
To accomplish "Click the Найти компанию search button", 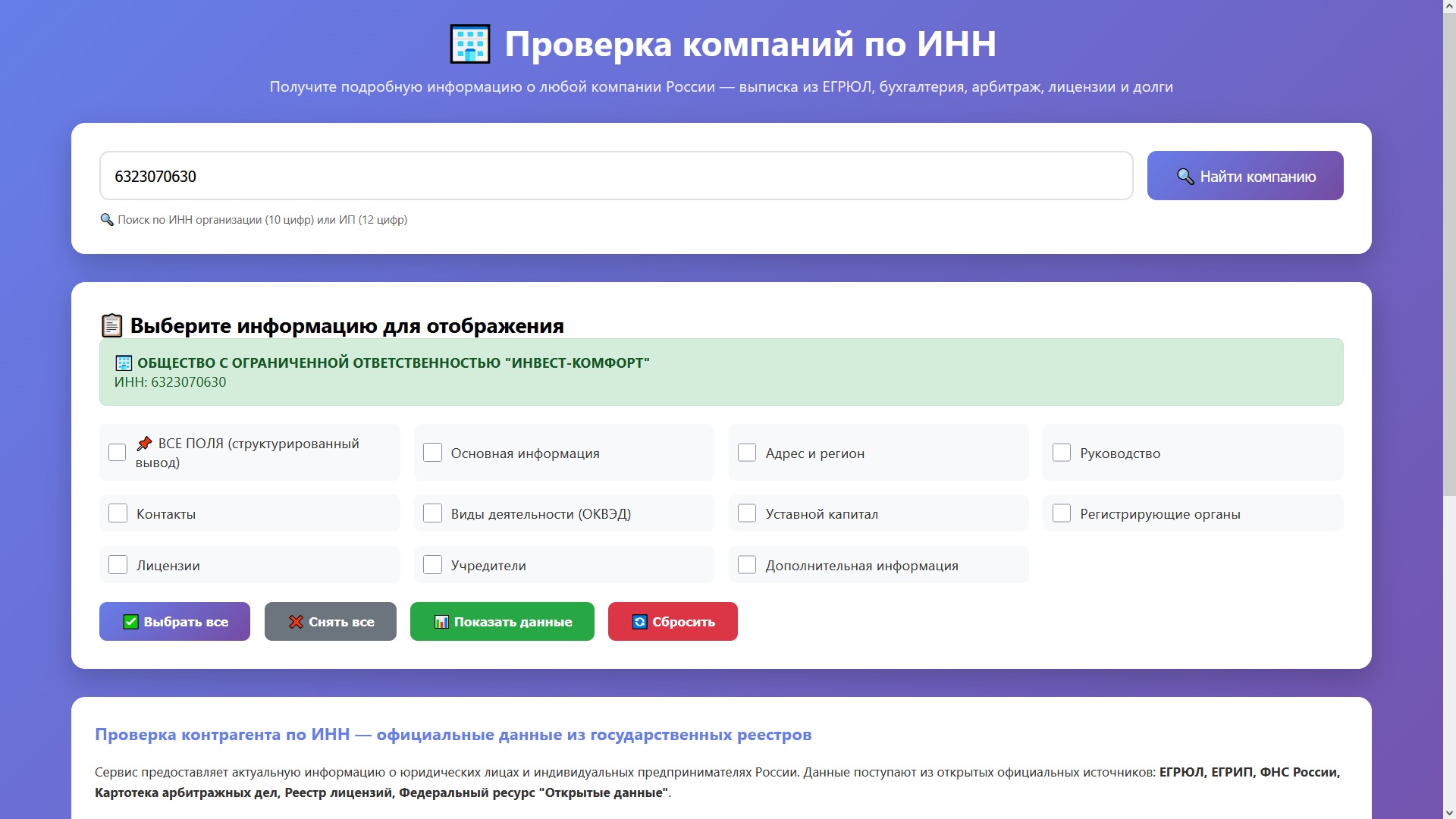I will [1245, 176].
